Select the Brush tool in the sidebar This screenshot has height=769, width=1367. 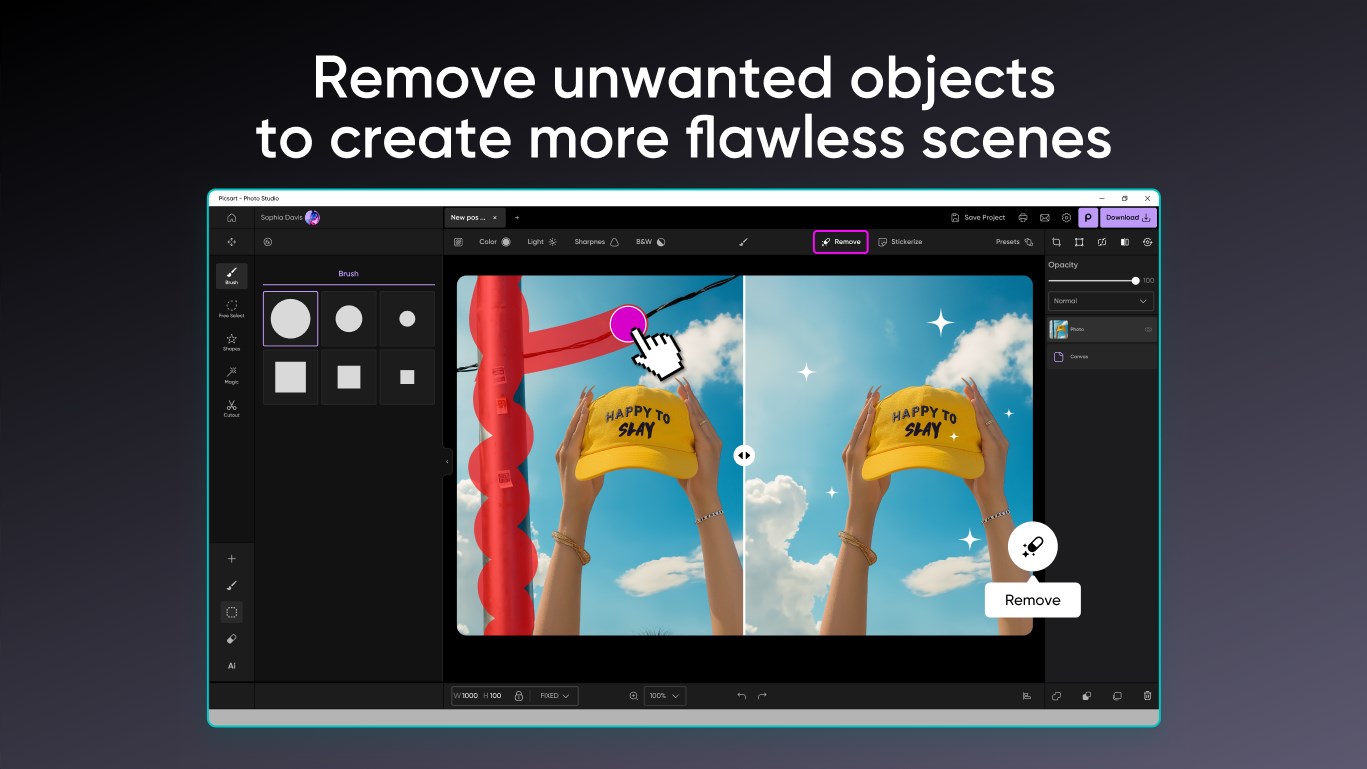tap(231, 275)
